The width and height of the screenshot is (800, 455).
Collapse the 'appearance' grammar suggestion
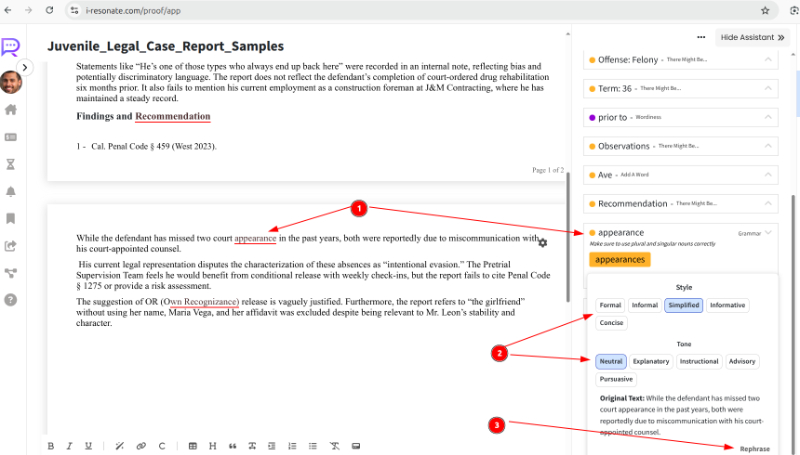(x=767, y=232)
